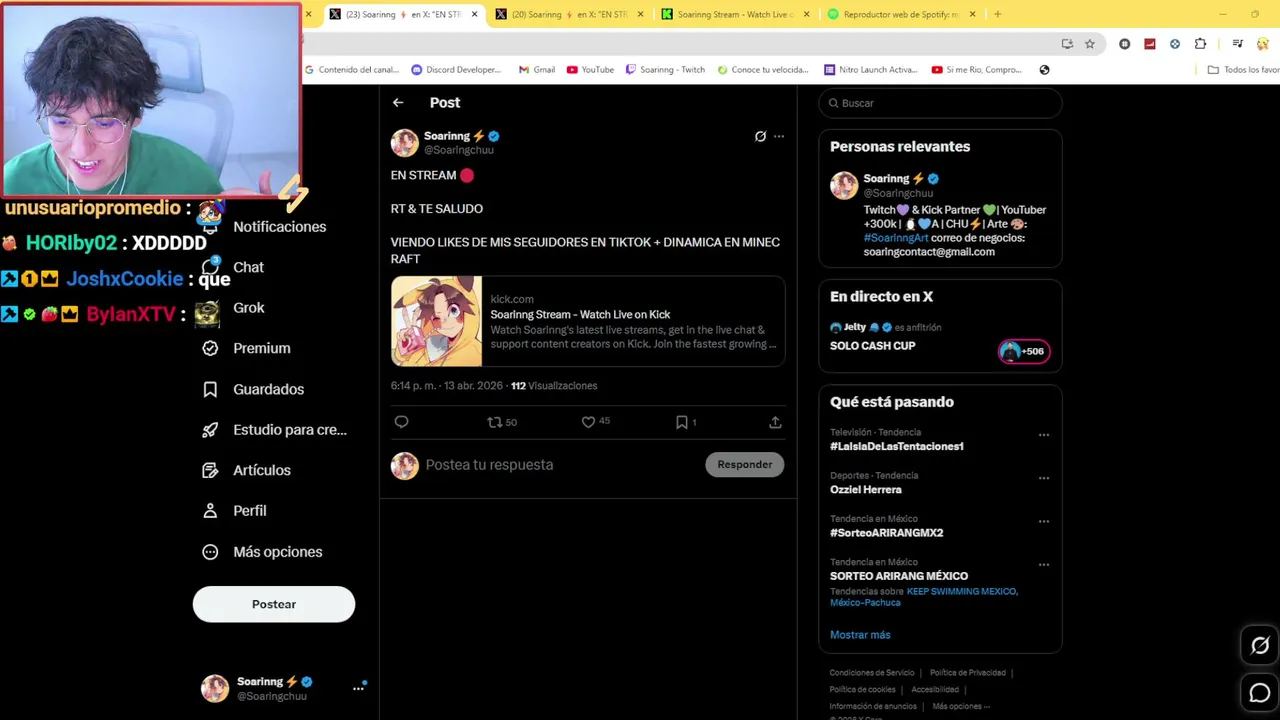Open trend Ozziel Herrera

866,490
